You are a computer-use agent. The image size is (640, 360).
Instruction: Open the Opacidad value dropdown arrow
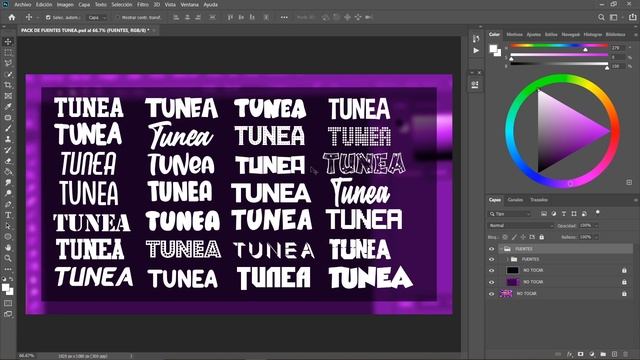596,226
